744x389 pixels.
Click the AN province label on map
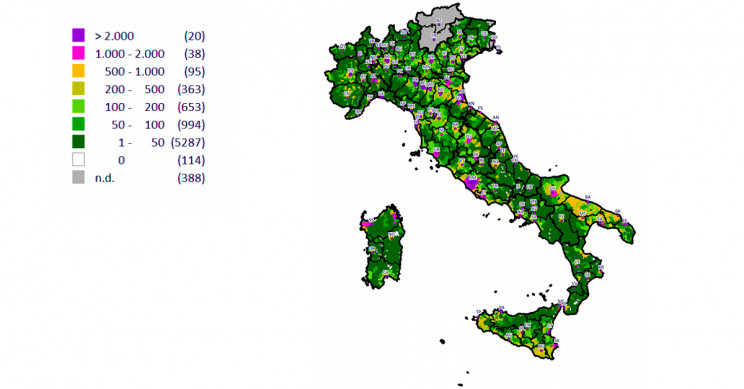coord(496,117)
